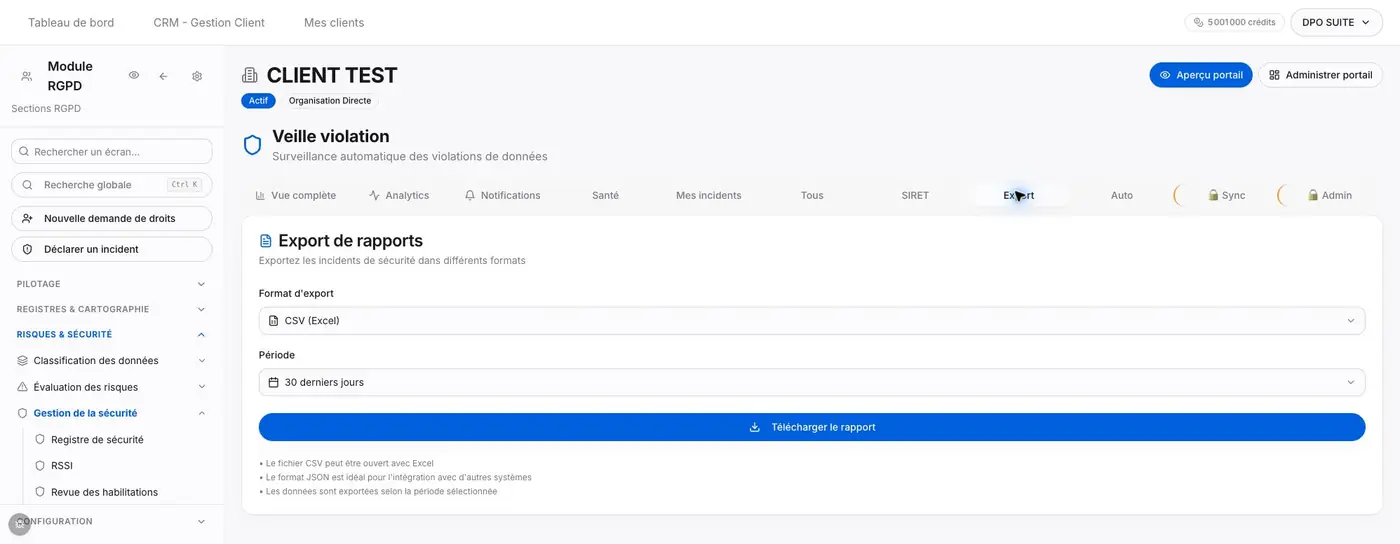Click the lock icon on the Sync tab
Viewport: 1400px width, 544px height.
pyautogui.click(x=1213, y=195)
